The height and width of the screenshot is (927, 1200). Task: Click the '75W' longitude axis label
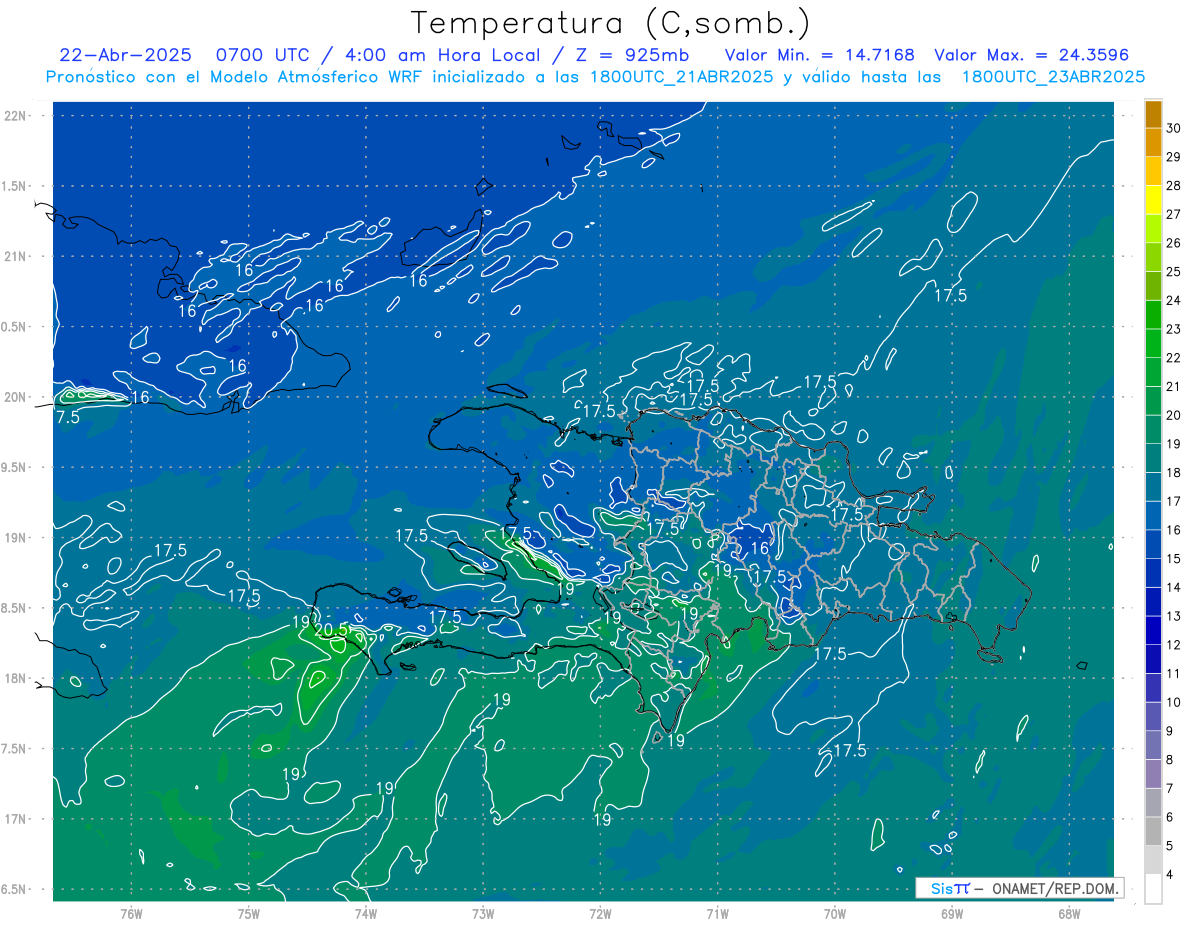tap(249, 914)
